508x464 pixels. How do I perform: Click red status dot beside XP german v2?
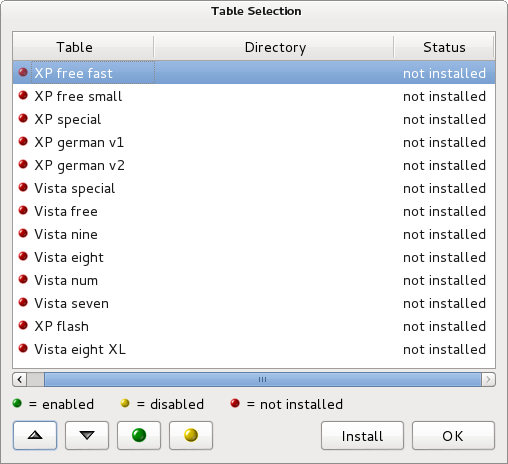(x=23, y=164)
